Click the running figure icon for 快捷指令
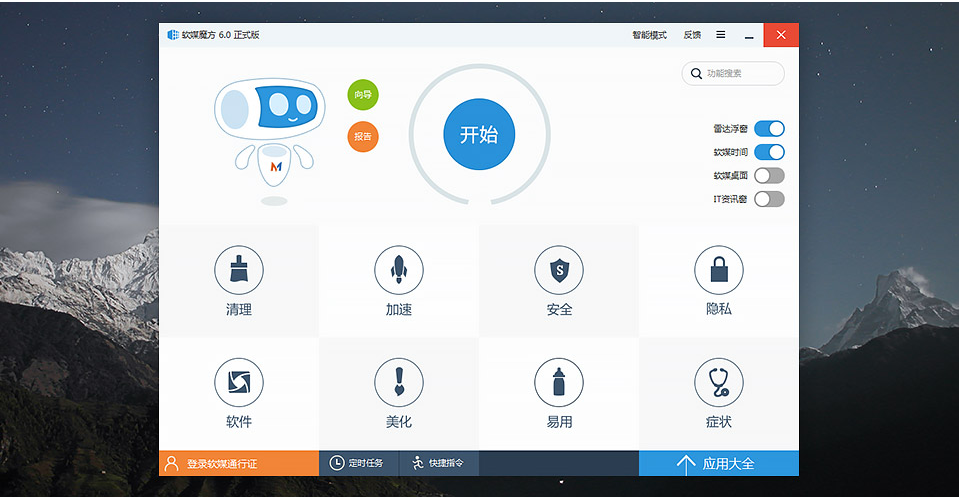The image size is (959, 498). pos(418,463)
